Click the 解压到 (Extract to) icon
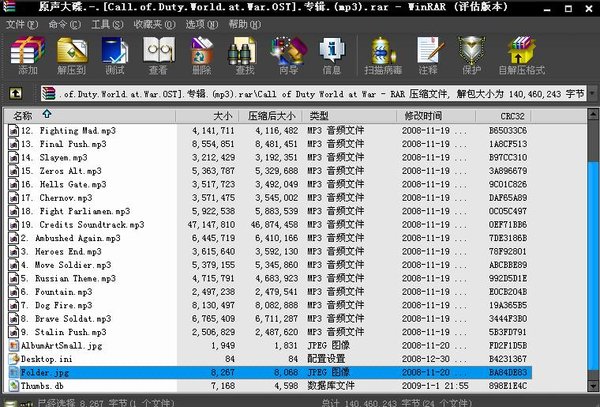 72,55
